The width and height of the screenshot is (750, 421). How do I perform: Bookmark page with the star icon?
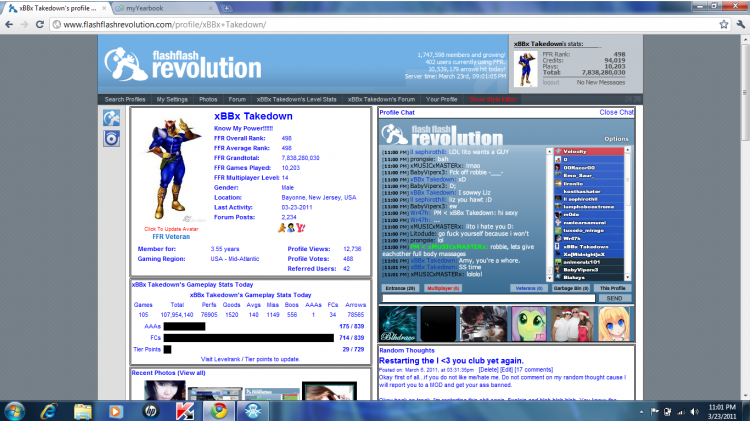tap(724, 24)
